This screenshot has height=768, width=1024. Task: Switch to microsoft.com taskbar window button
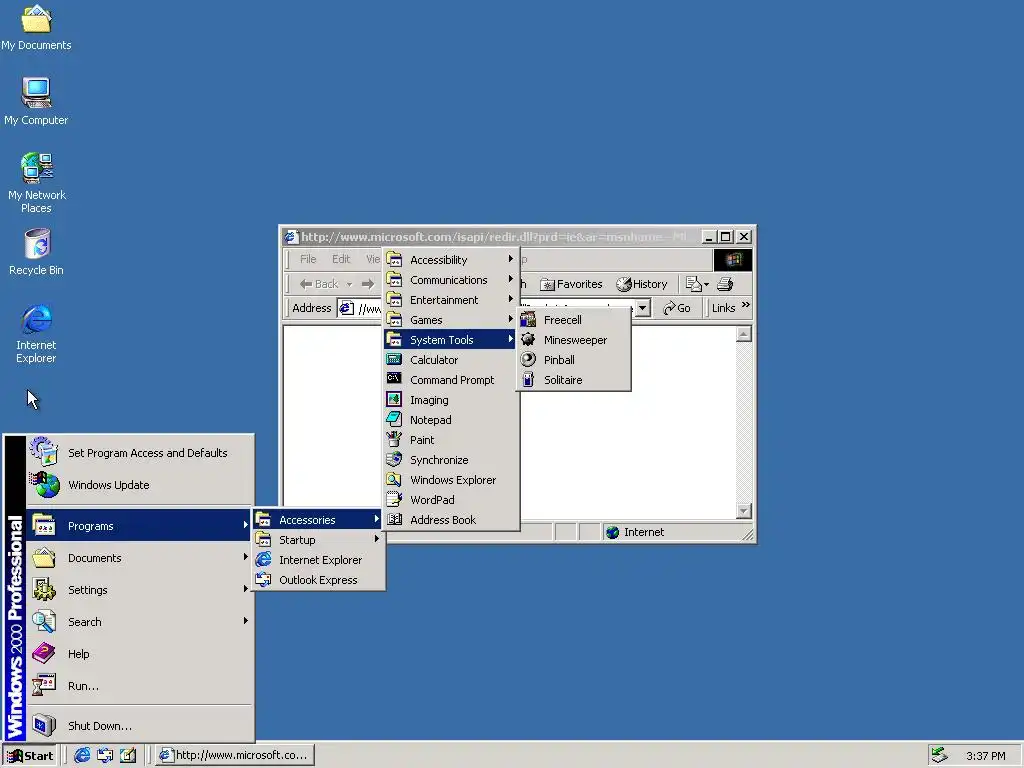pos(235,756)
